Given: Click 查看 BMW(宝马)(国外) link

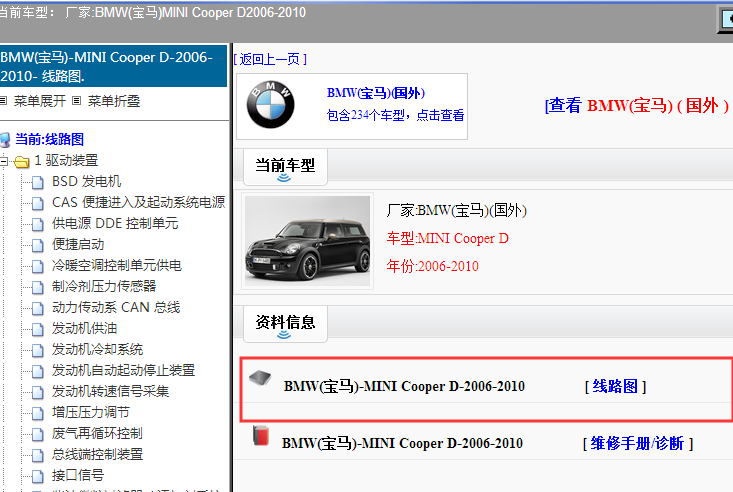Looking at the screenshot, I should 637,106.
